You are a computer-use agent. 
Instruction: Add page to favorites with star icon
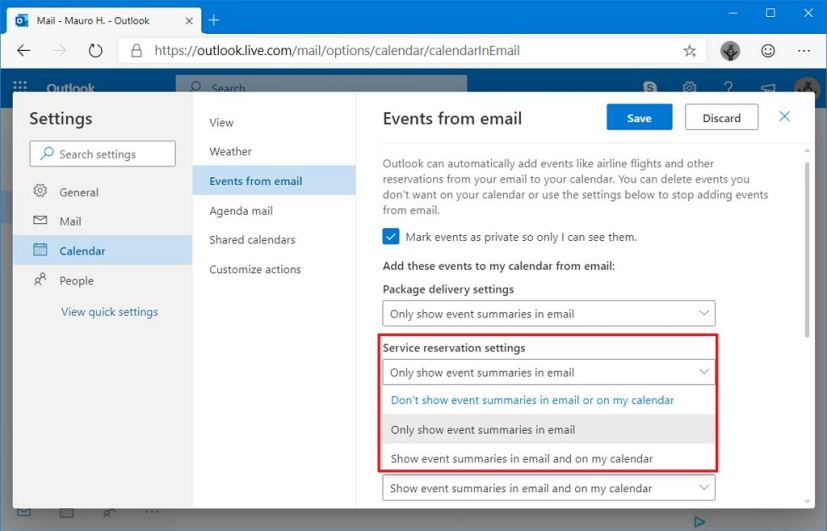pyautogui.click(x=689, y=51)
